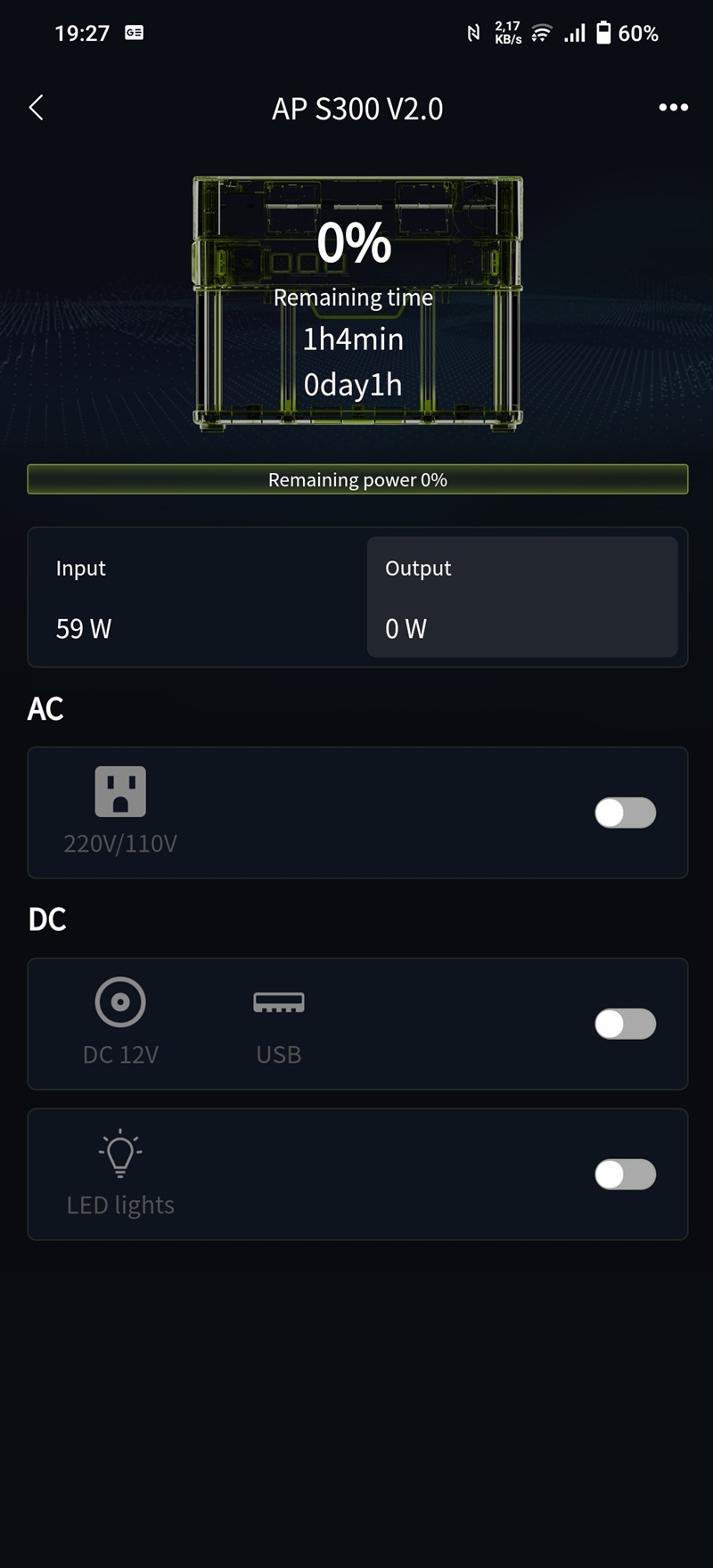Viewport: 713px width, 1568px height.
Task: Tap the Remaining power progress bar
Action: coord(357,479)
